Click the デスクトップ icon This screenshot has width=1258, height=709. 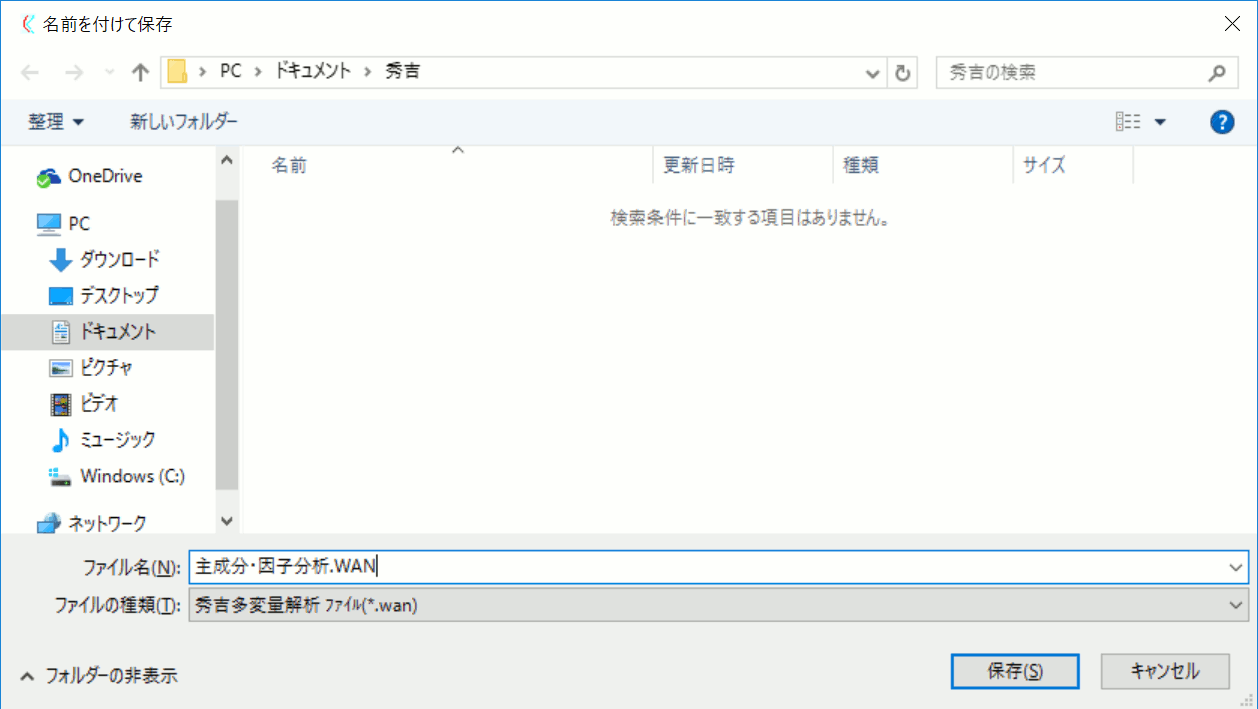pos(61,296)
